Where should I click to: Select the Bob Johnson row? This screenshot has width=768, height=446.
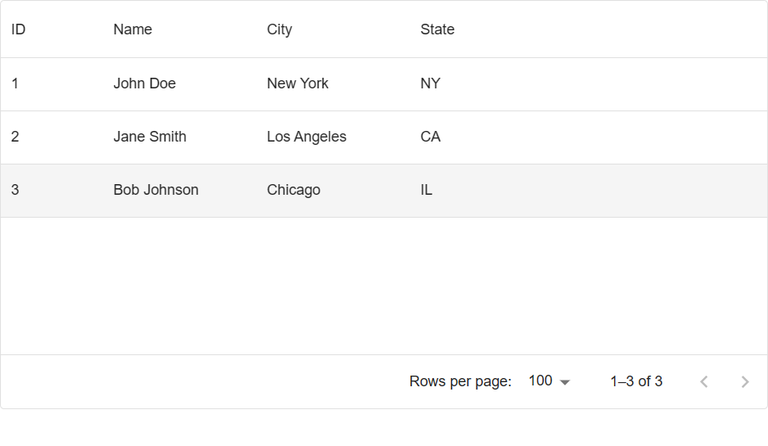[x=155, y=190]
